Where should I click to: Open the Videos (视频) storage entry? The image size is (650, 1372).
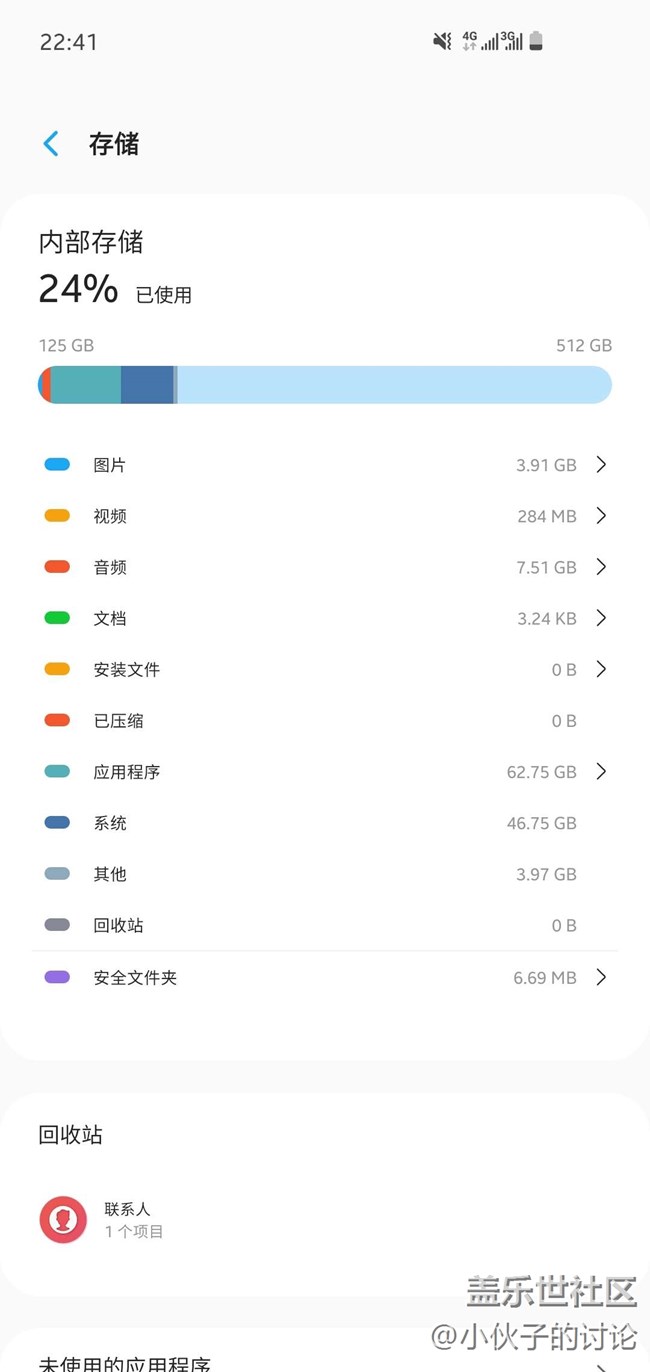coord(324,516)
